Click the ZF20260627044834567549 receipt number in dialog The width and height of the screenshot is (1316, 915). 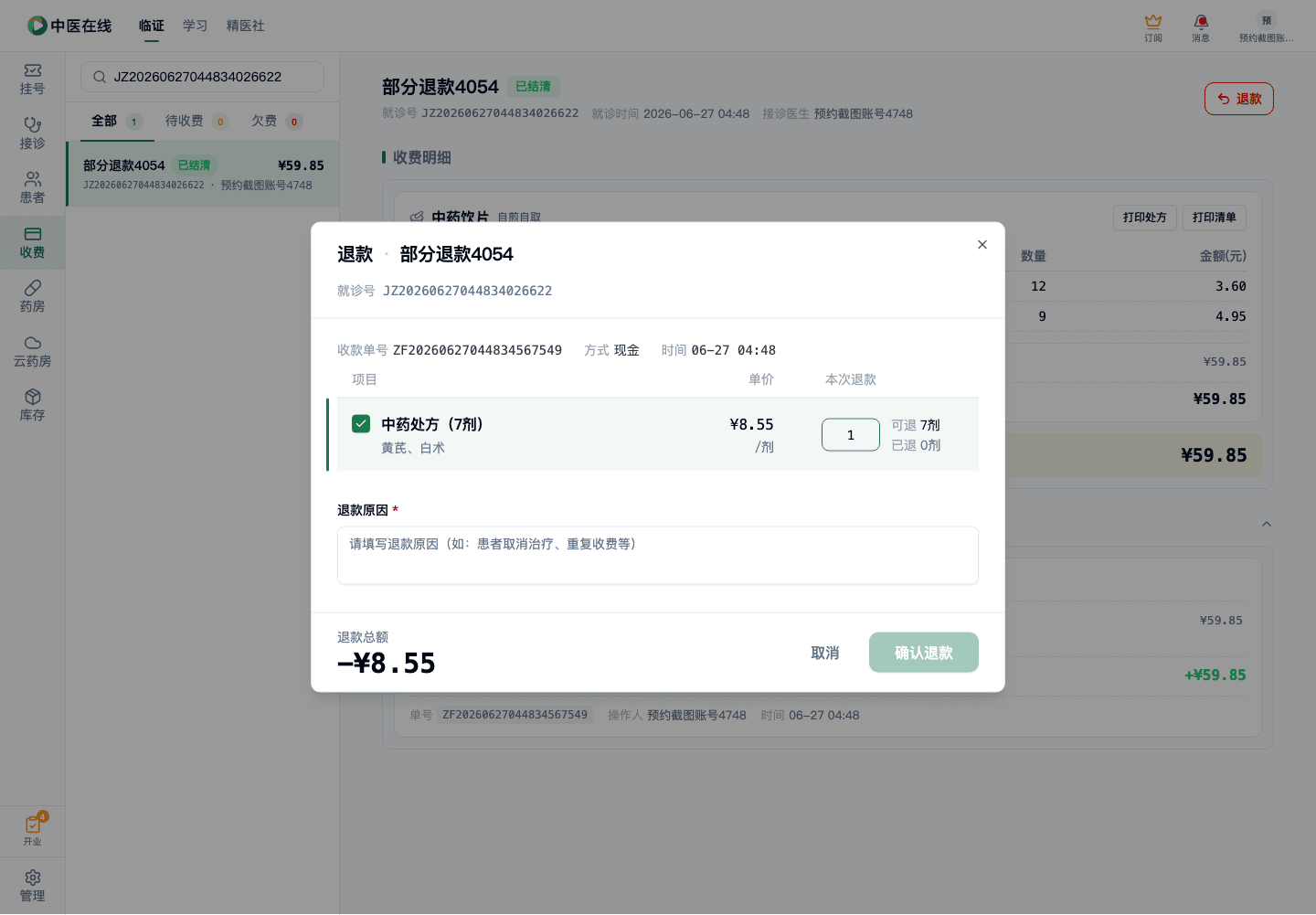[477, 350]
